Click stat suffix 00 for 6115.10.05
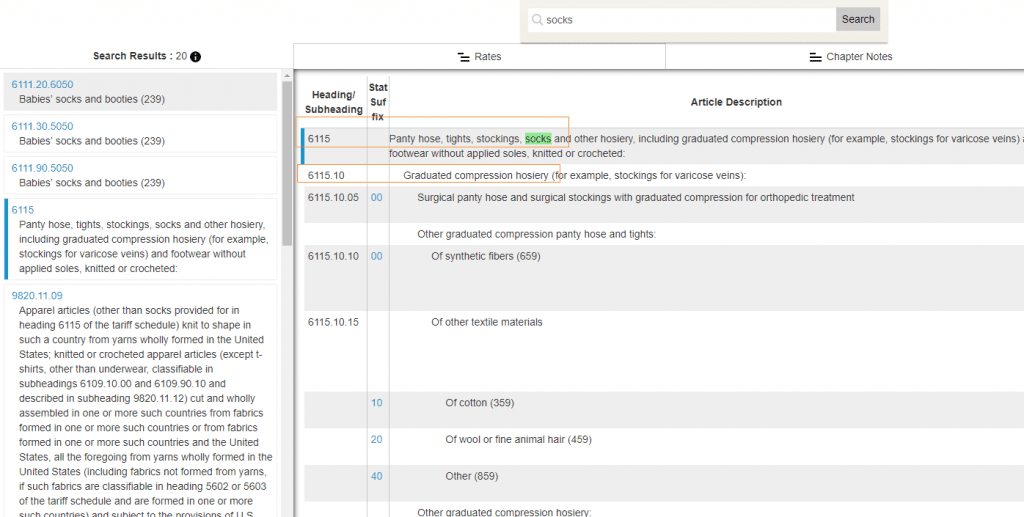 (x=377, y=197)
